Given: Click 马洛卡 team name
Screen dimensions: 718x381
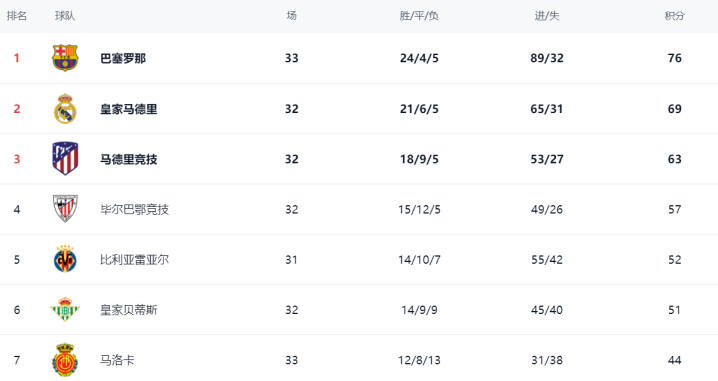Looking at the screenshot, I should click(x=117, y=360).
